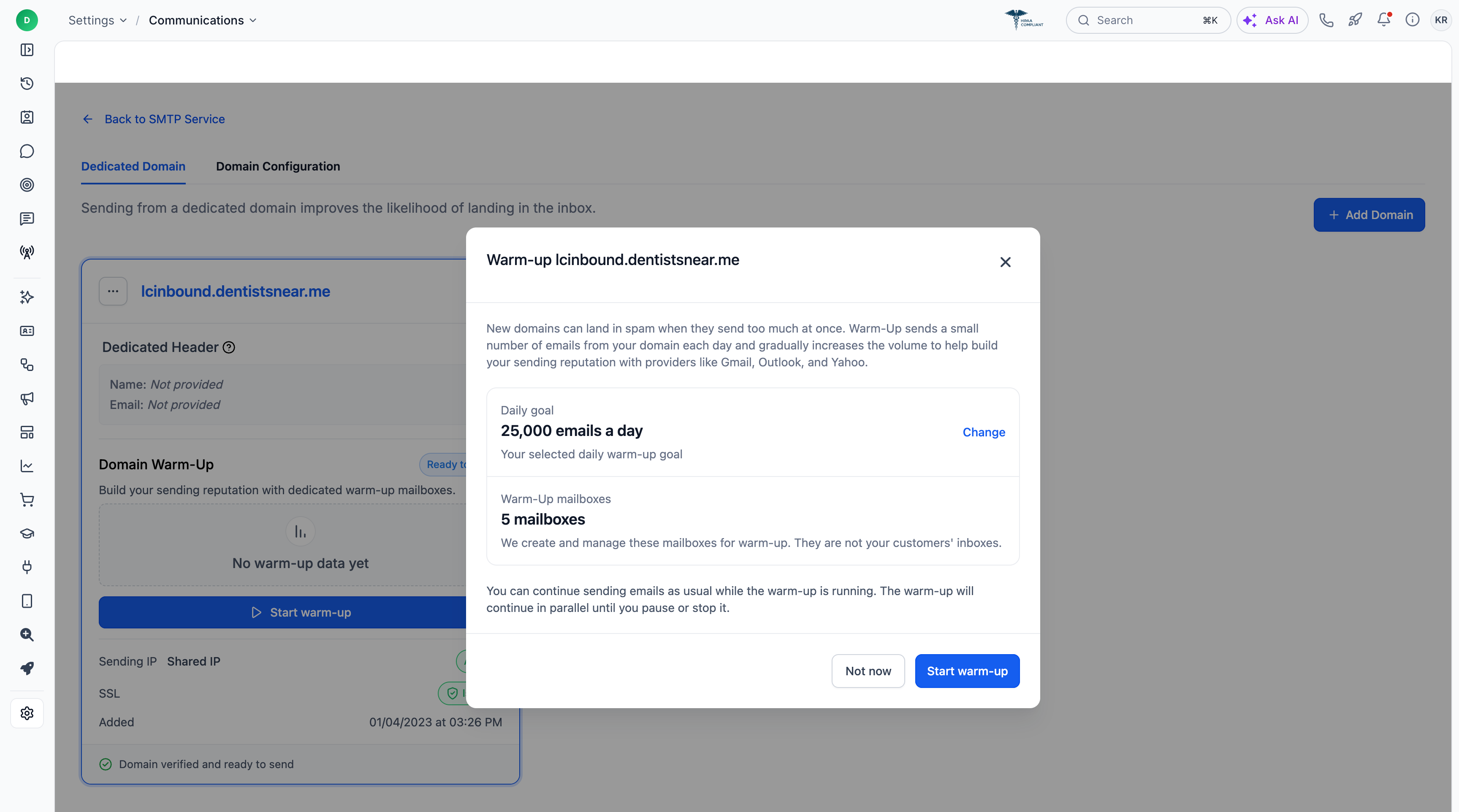This screenshot has height=812, width=1459.
Task: Click HIPAA Compliant badge logo
Action: pyautogui.click(x=1024, y=20)
